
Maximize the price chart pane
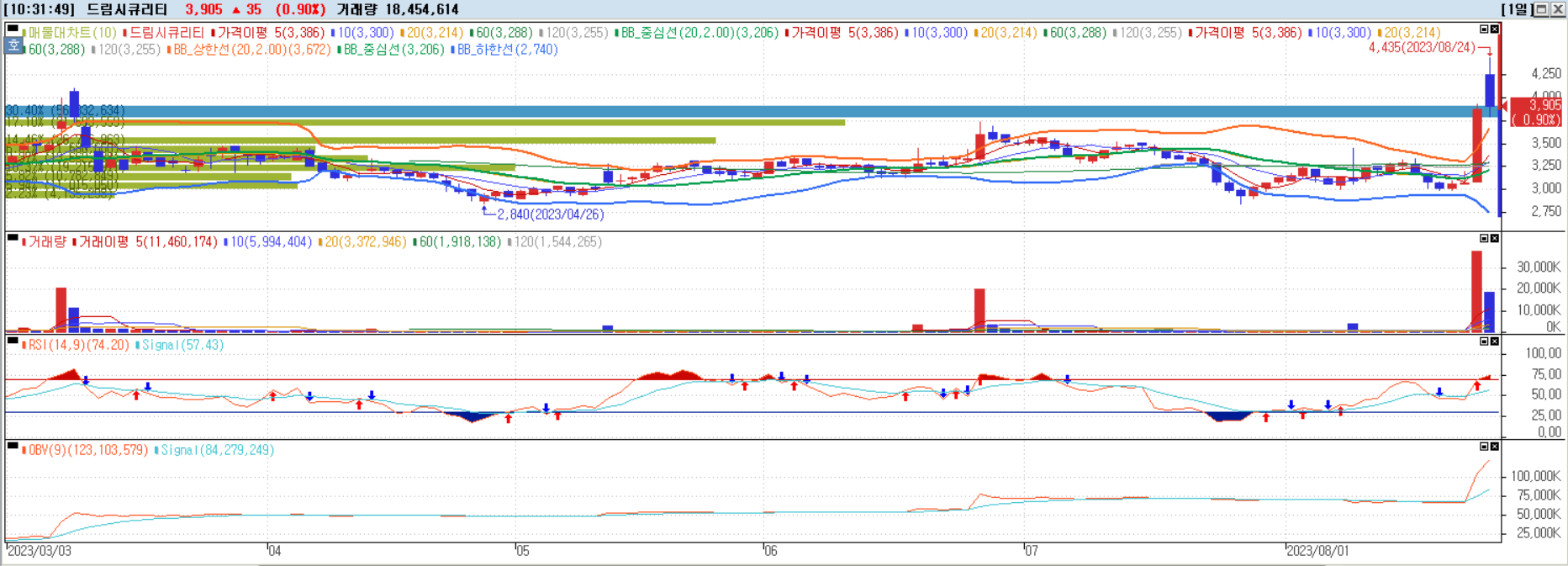[1484, 29]
